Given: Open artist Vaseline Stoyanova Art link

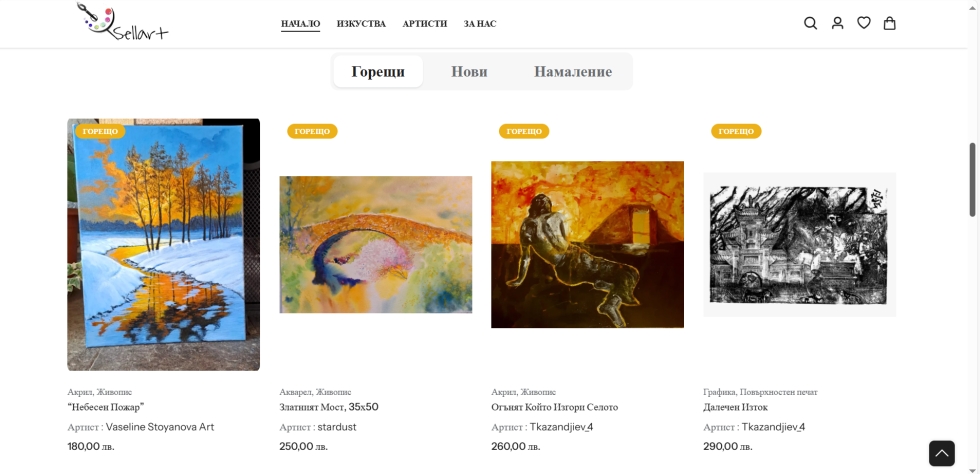Looking at the screenshot, I should [160, 427].
